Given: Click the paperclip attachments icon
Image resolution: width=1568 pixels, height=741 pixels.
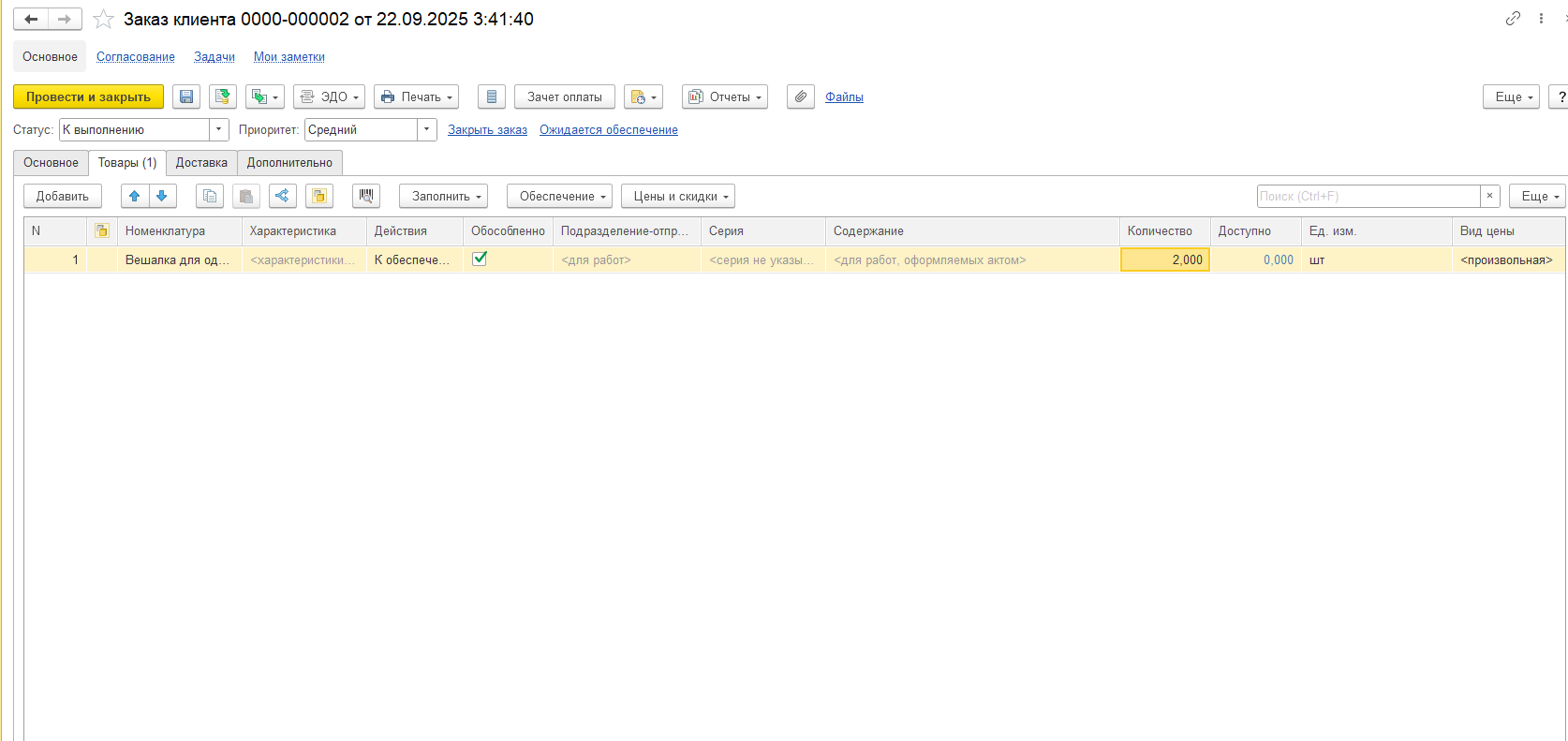Looking at the screenshot, I should click(x=800, y=97).
